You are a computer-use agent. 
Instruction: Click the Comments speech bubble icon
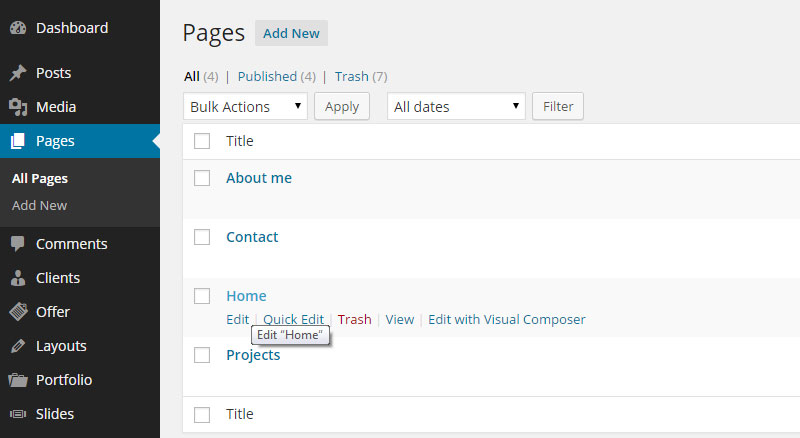pos(18,244)
